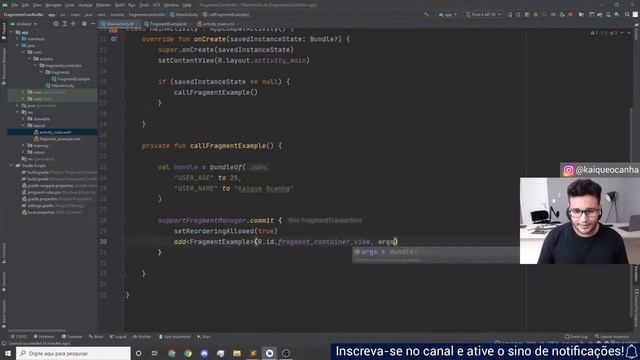
Task: Click the Make Project hammer icon
Action: (x=427, y=15)
